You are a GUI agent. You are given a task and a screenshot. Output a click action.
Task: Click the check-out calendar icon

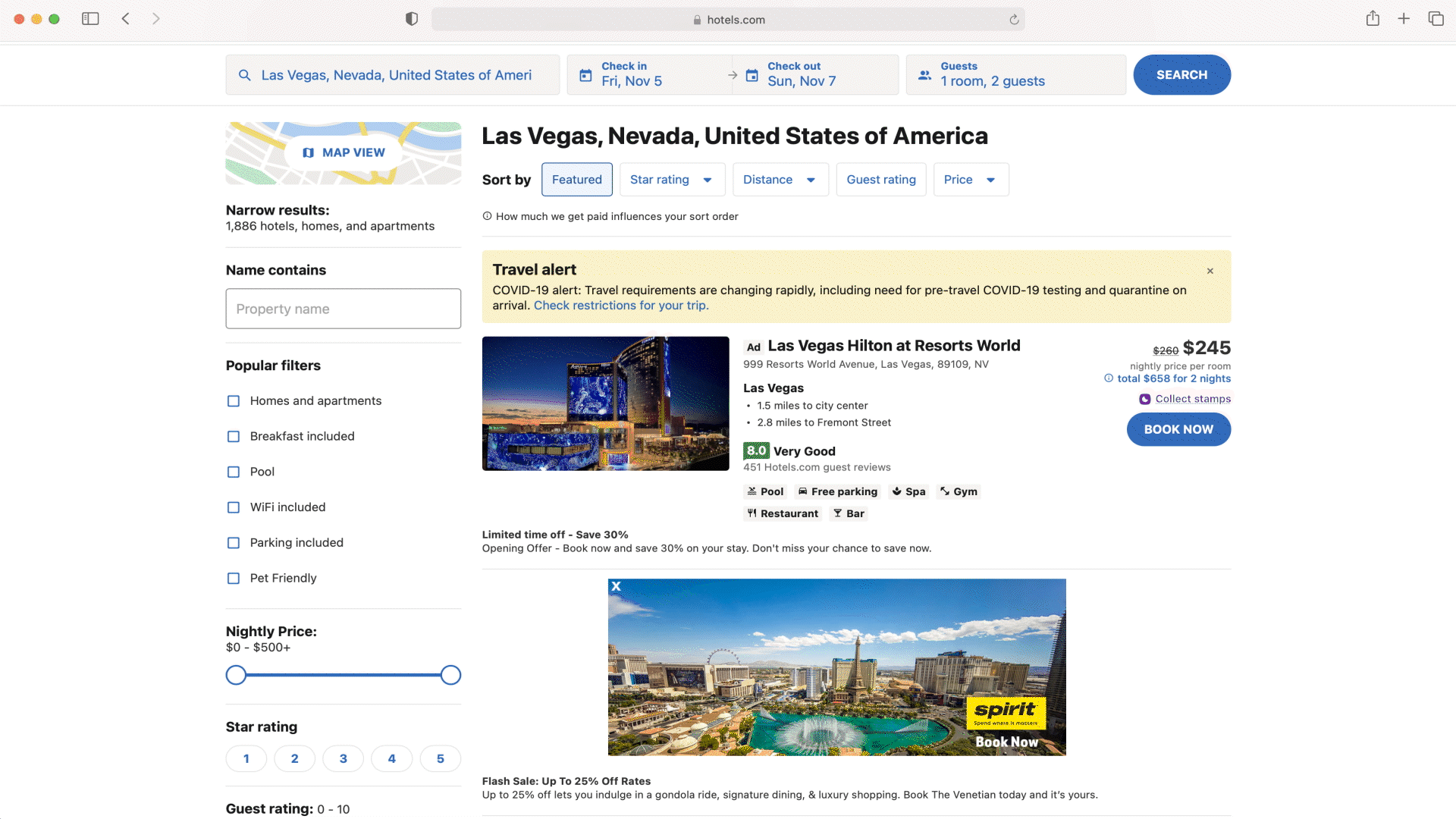[752, 75]
